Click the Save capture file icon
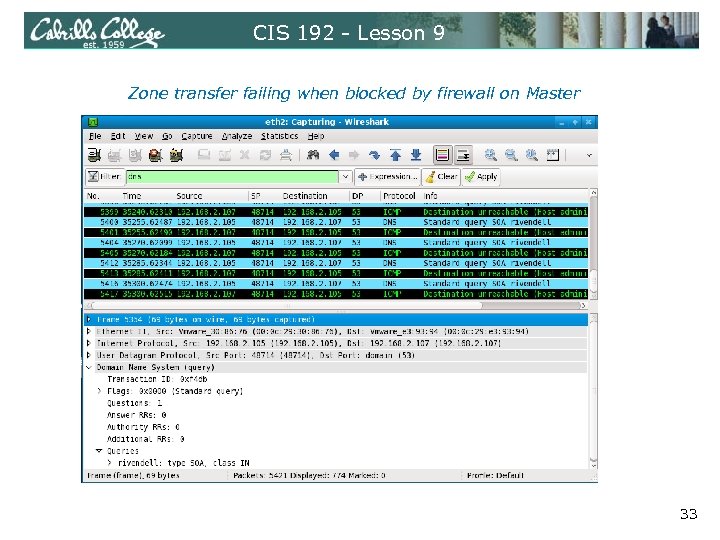Screen dimensions: 720x540 (x=225, y=155)
